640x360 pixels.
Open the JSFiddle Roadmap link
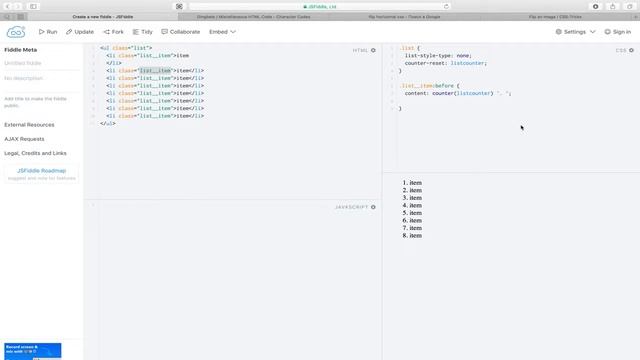pos(42,171)
